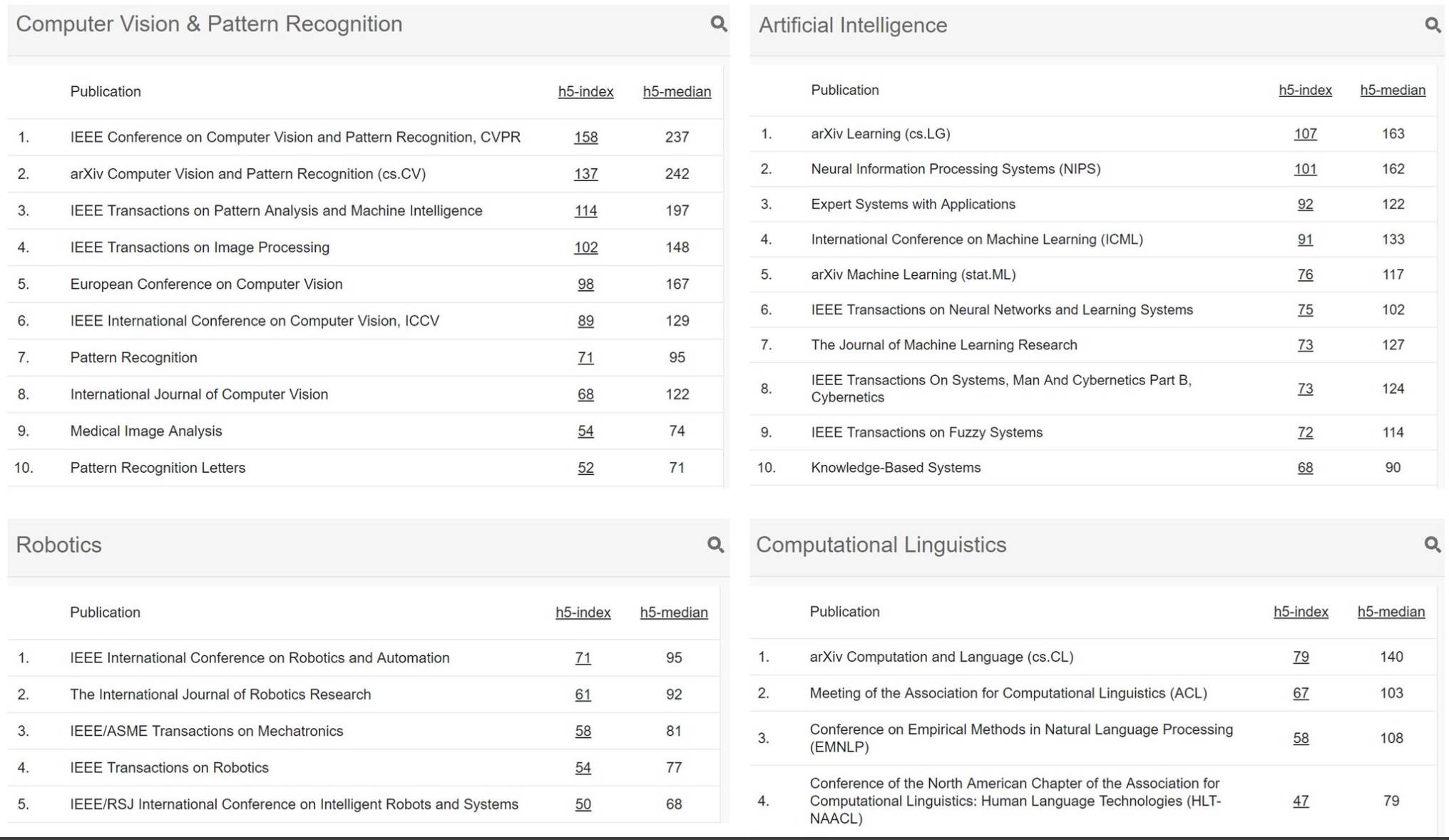Viewport: 1449px width, 840px height.
Task: Click search icon for Computer Vision & Pattern Recognition
Action: tap(718, 24)
